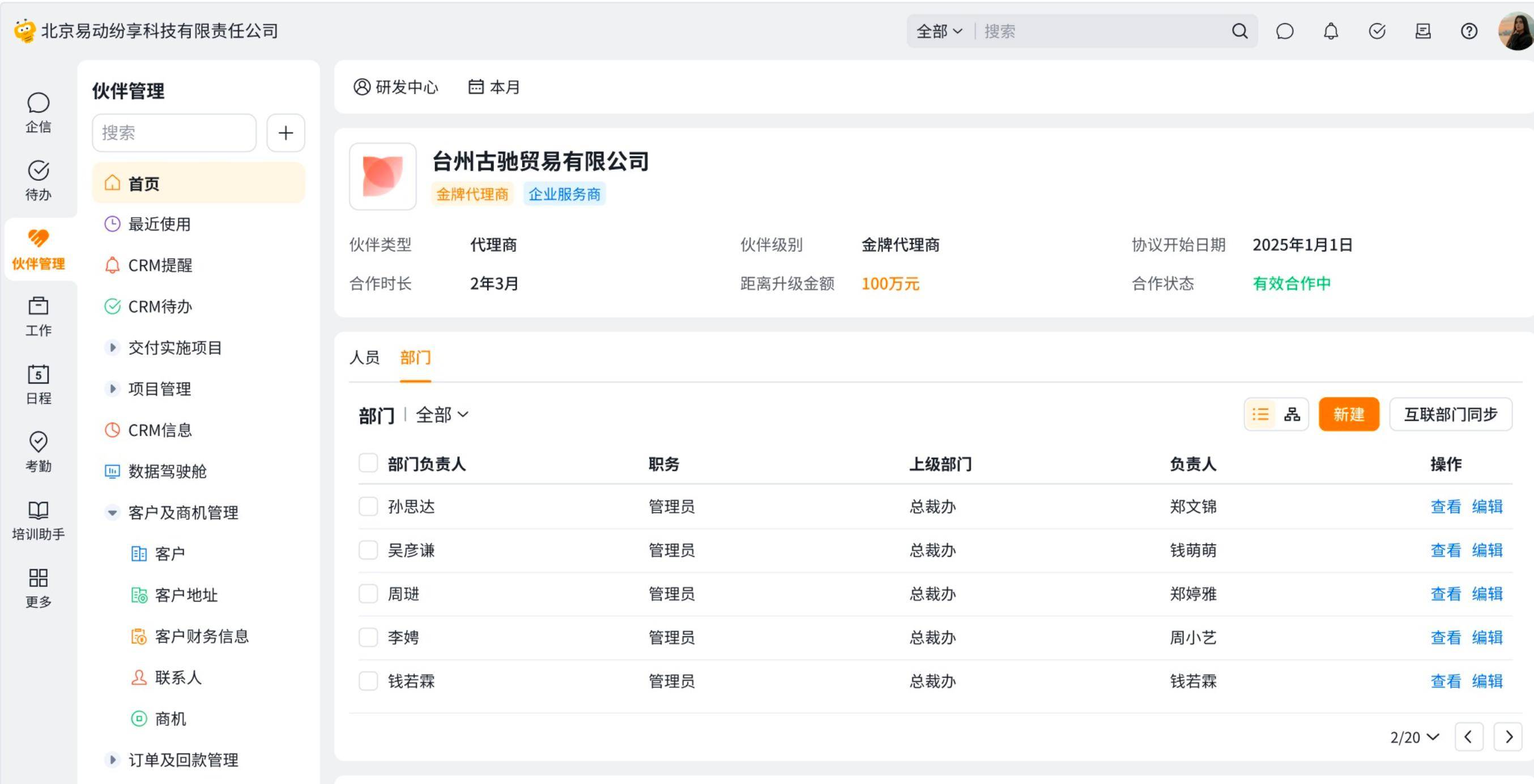The width and height of the screenshot is (1534, 784).
Task: Click the 伙伴管理 search field
Action: coord(174,133)
